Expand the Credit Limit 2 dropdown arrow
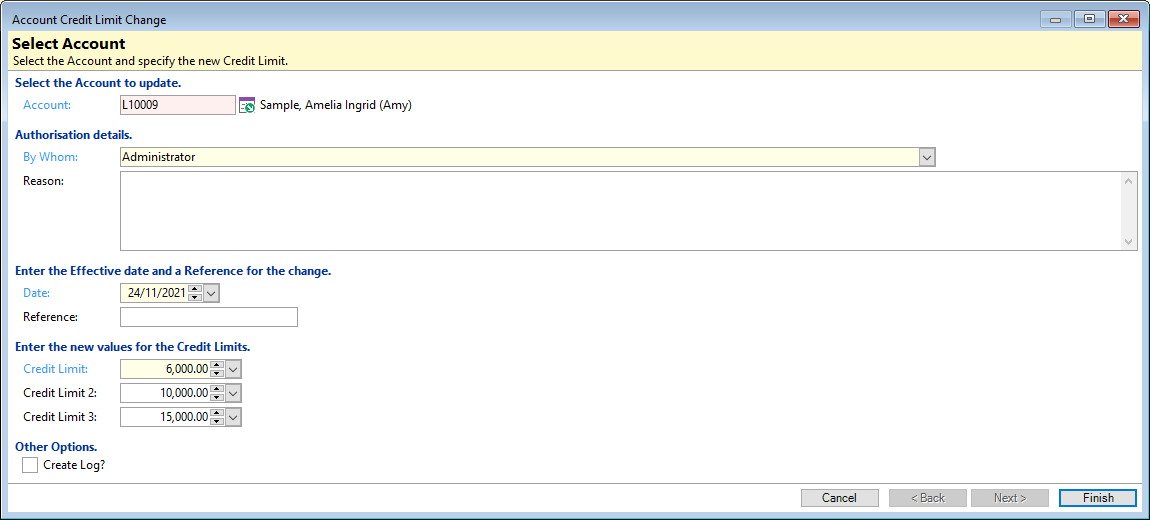The width and height of the screenshot is (1150, 520). click(x=233, y=393)
